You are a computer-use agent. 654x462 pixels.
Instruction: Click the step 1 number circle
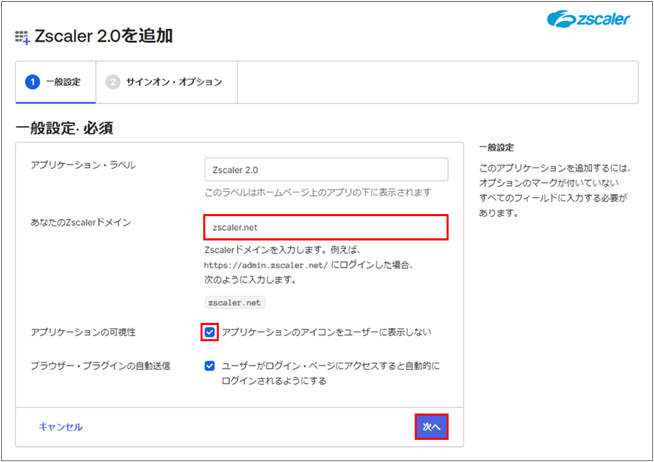pyautogui.click(x=33, y=82)
